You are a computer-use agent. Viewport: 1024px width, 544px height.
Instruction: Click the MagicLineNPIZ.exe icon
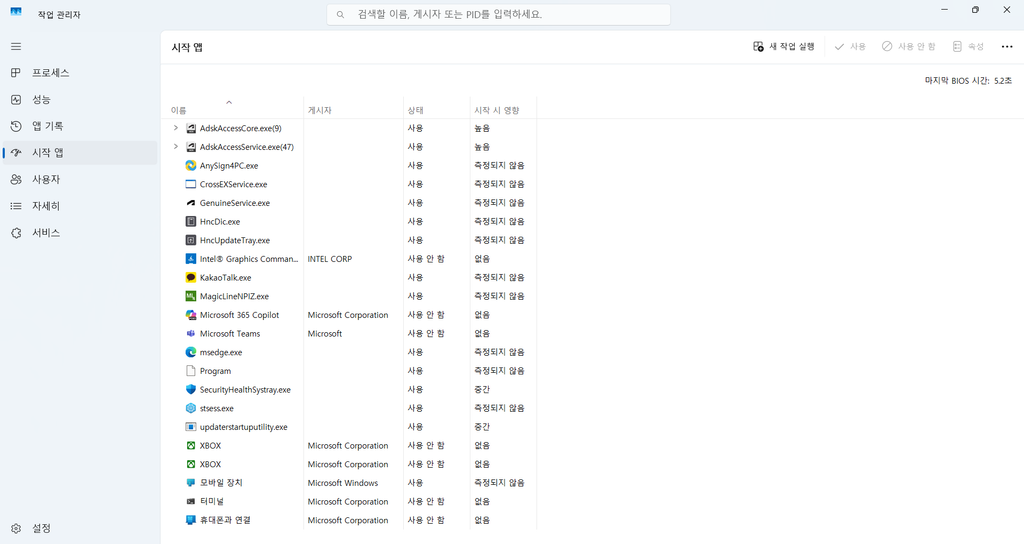[x=191, y=296]
